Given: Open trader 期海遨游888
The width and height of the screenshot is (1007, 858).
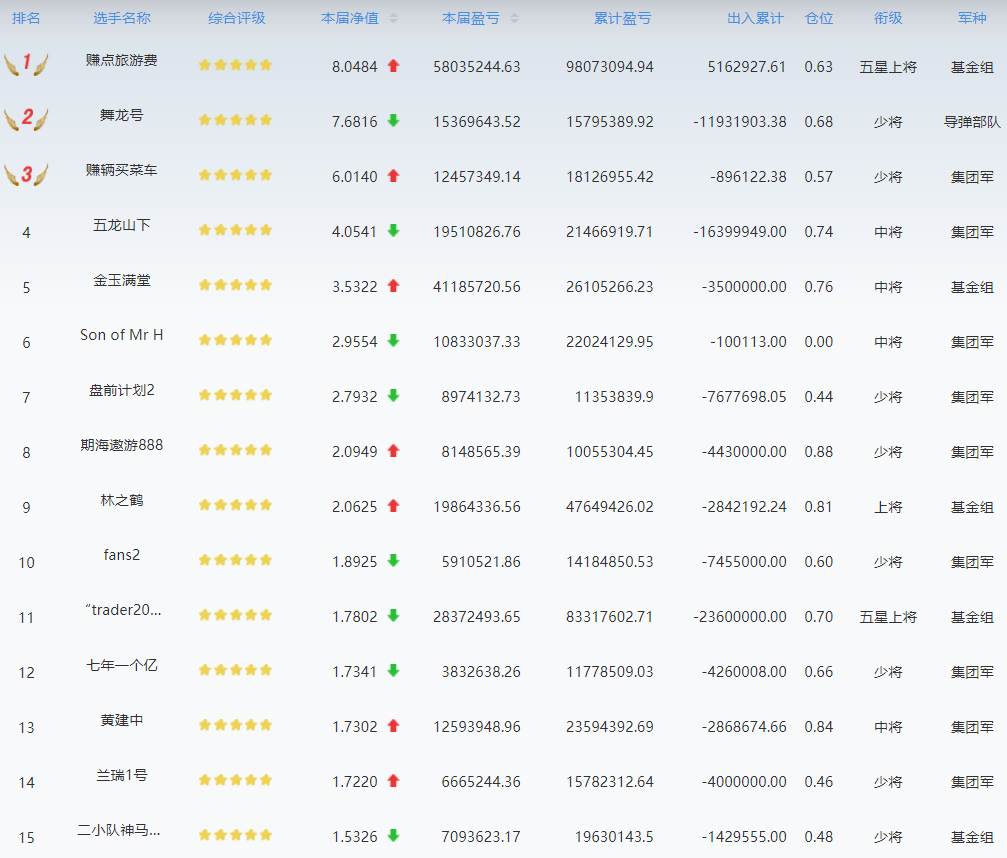Looking at the screenshot, I should point(121,445).
